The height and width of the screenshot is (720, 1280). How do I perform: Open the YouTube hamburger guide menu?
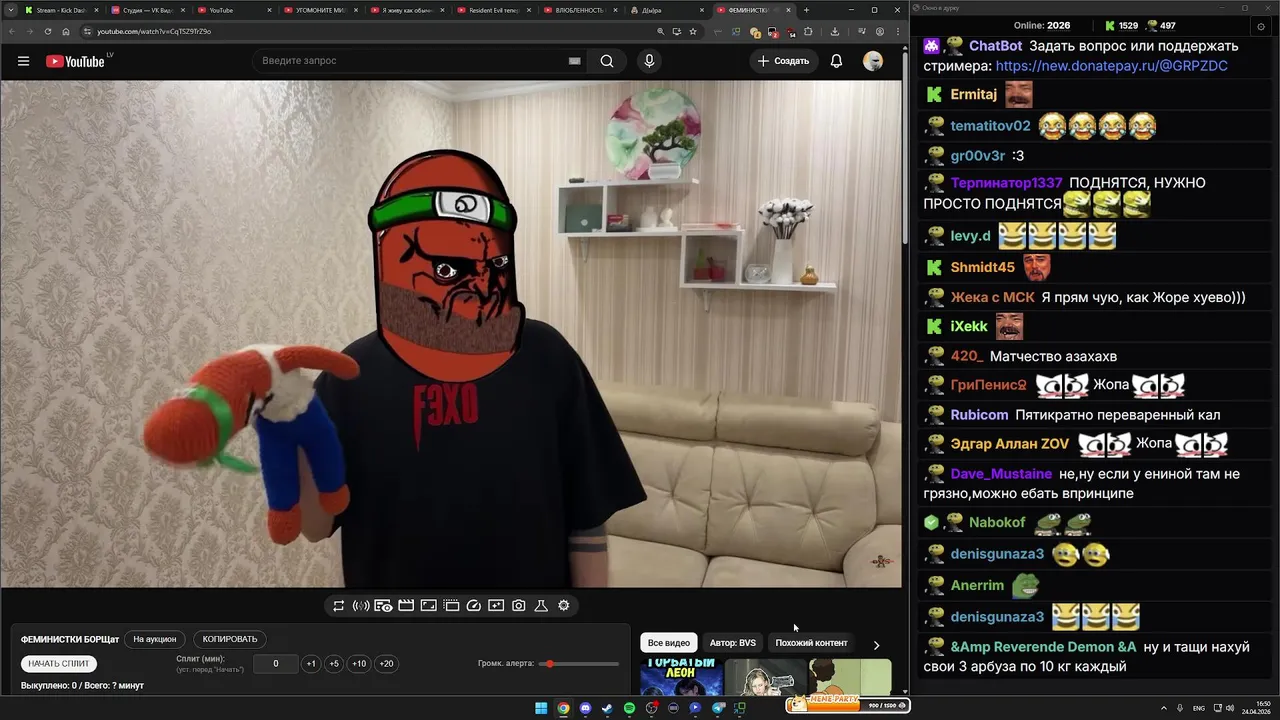(23, 61)
